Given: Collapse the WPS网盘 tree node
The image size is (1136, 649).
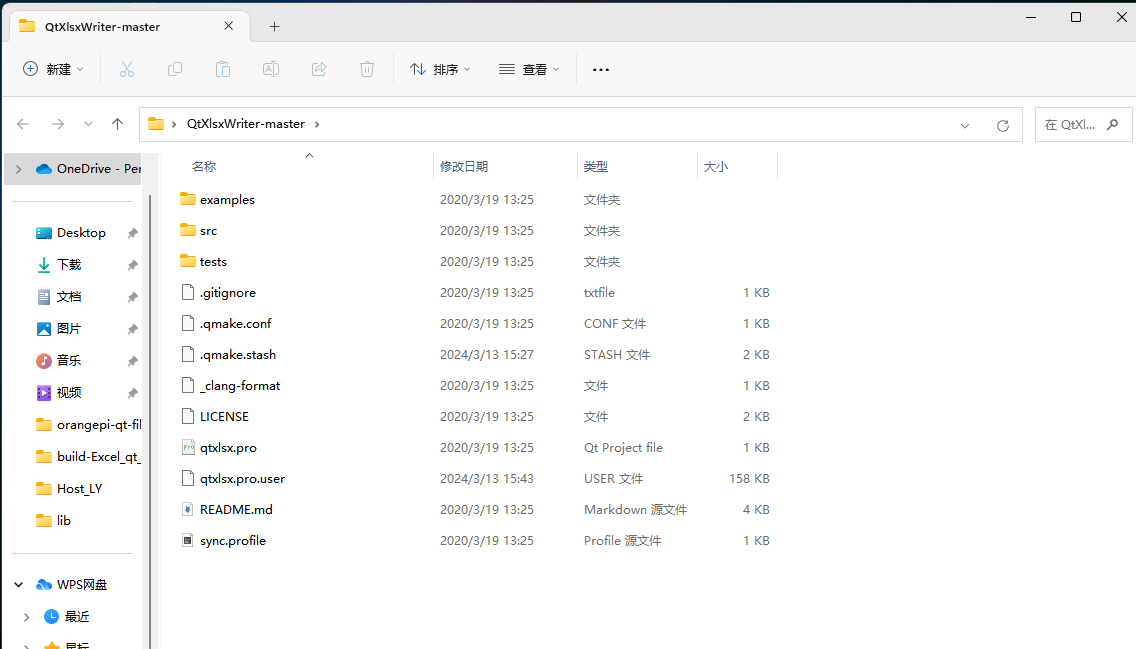Looking at the screenshot, I should [x=19, y=585].
